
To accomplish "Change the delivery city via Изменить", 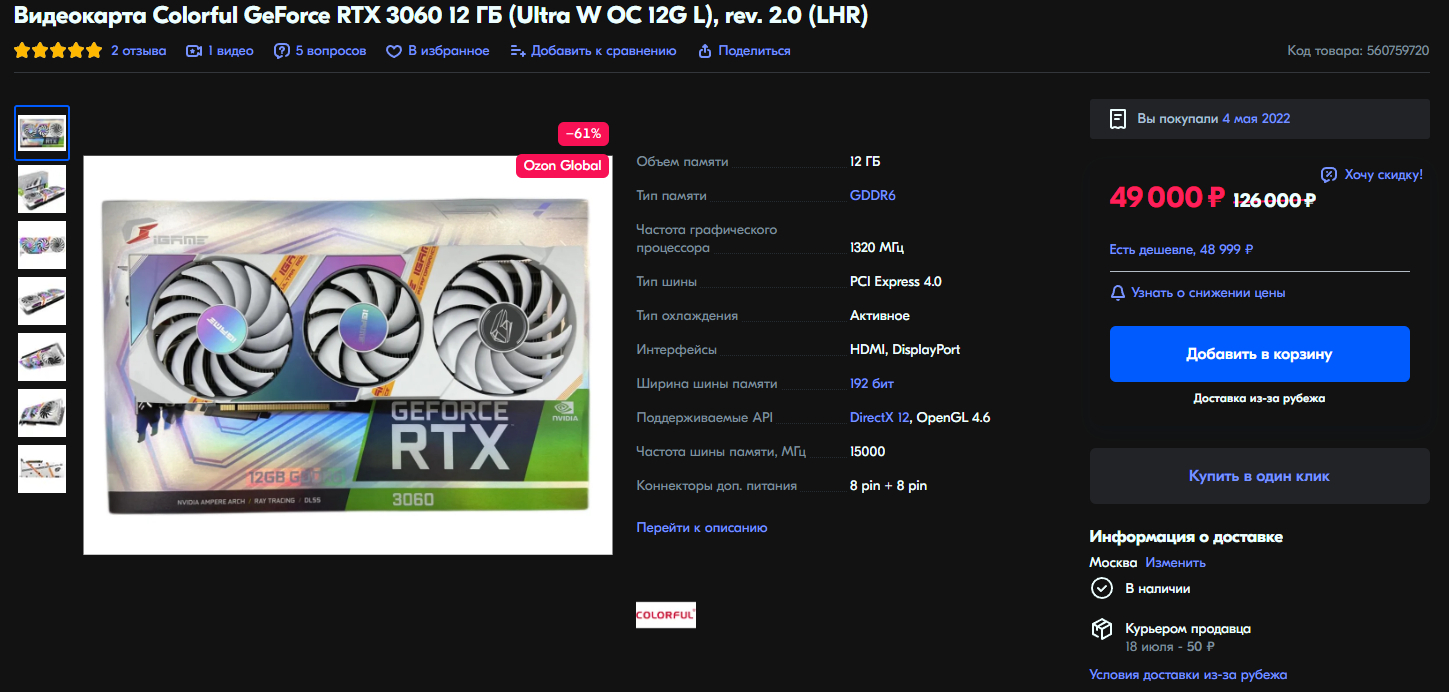I will (1176, 563).
